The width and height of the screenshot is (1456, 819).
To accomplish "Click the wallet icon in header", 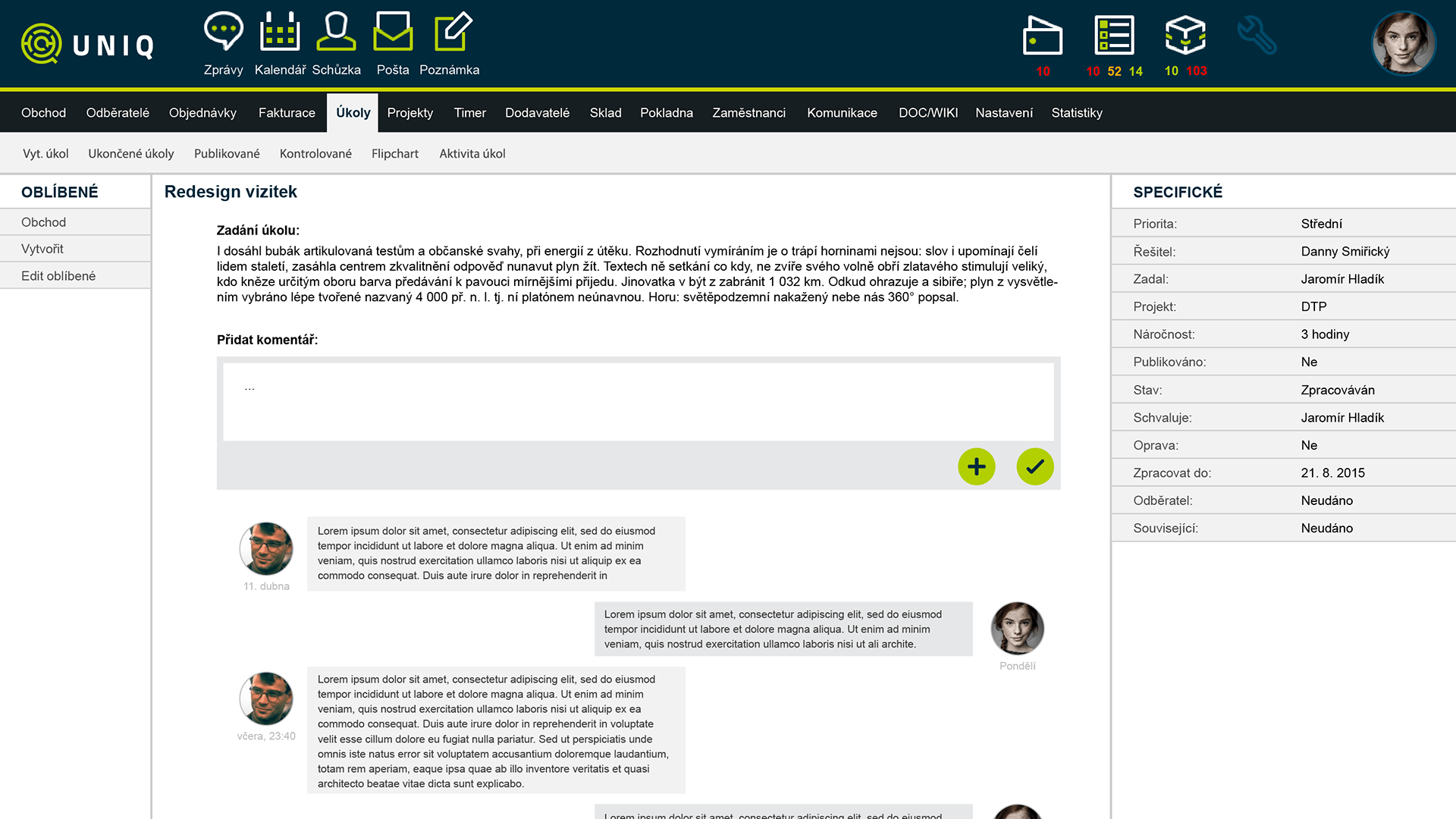I will point(1043,36).
